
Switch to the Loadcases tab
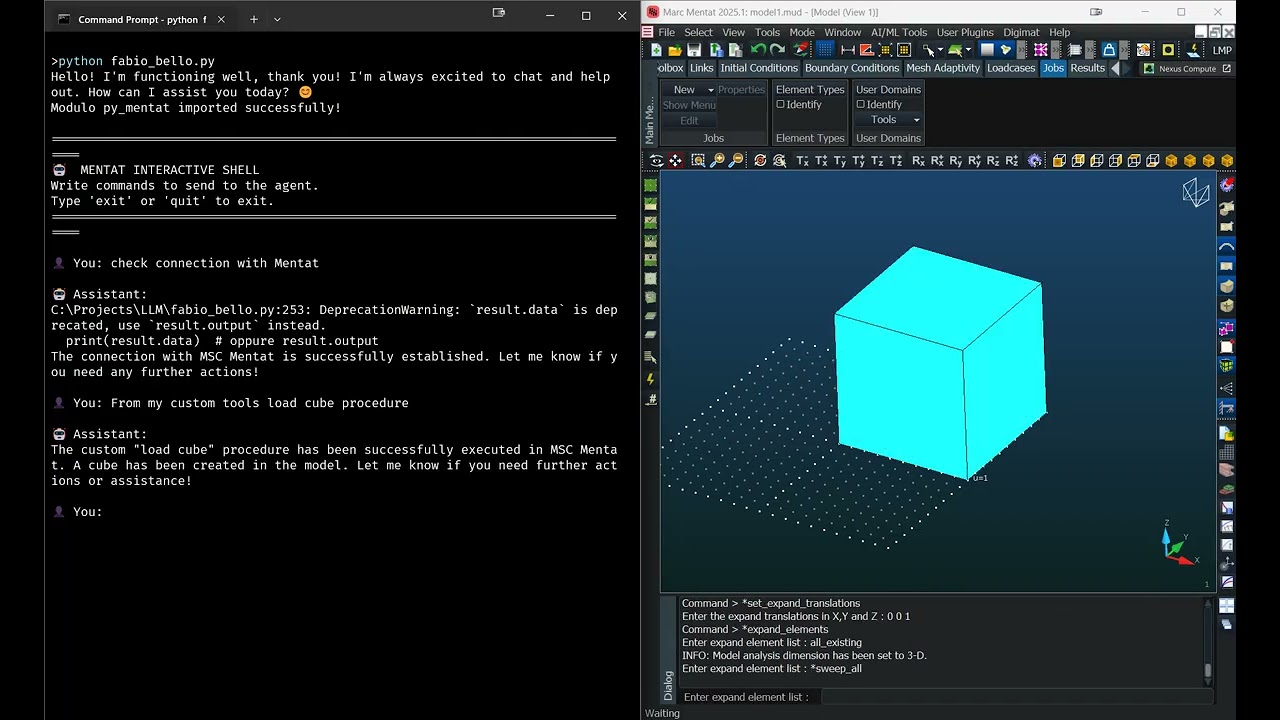point(1011,68)
